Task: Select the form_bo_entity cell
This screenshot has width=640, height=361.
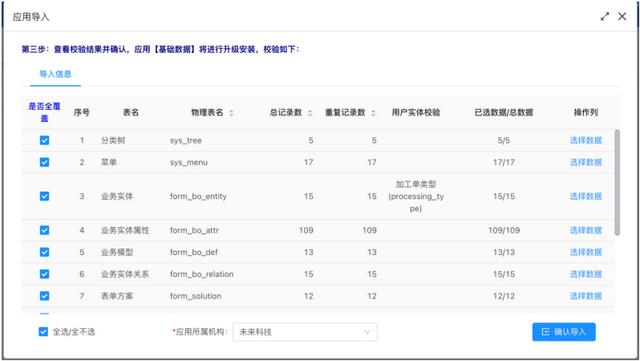Action: [x=198, y=196]
